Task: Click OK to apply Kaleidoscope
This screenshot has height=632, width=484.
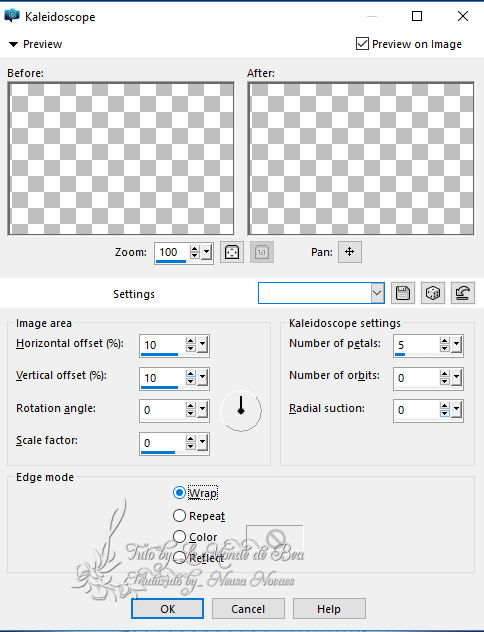Action: click(167, 608)
